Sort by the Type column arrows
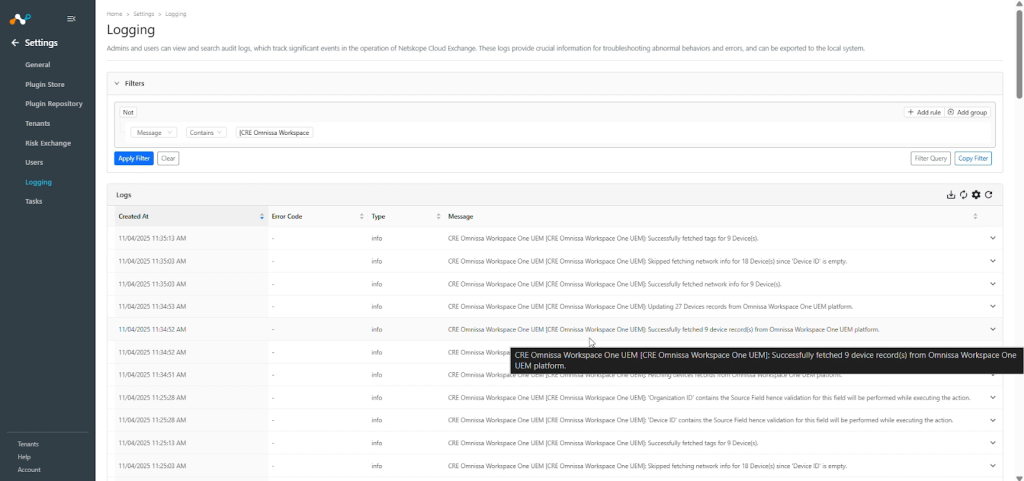 pos(438,216)
